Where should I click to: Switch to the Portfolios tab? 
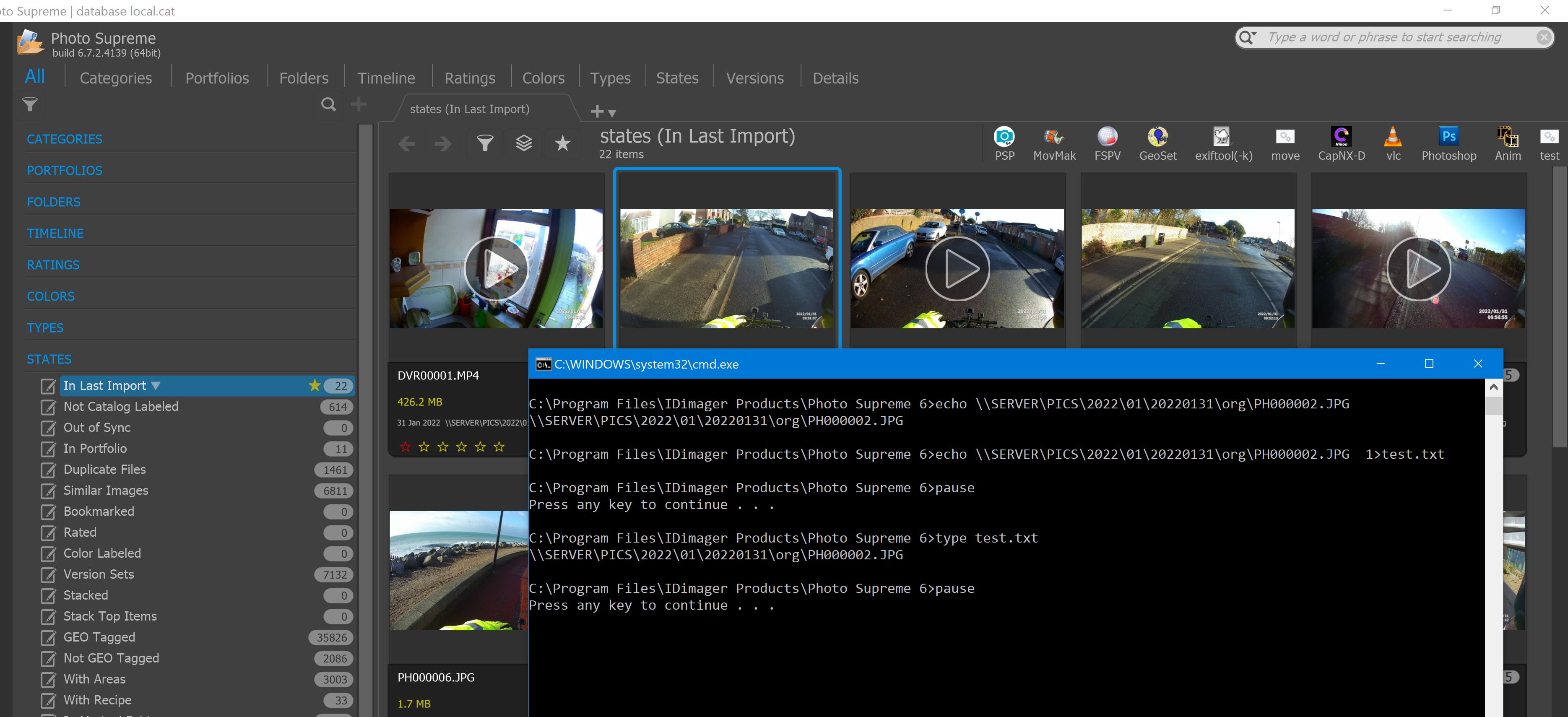pyautogui.click(x=217, y=78)
